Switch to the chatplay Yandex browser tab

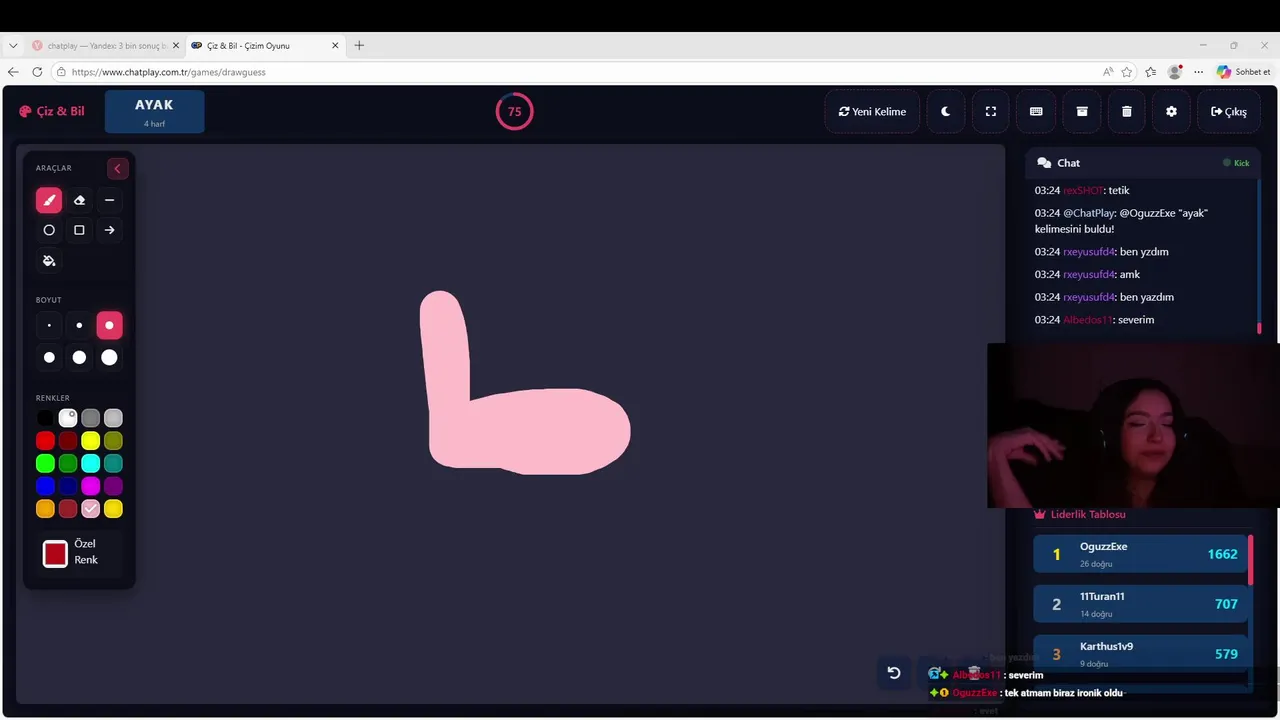coord(105,46)
